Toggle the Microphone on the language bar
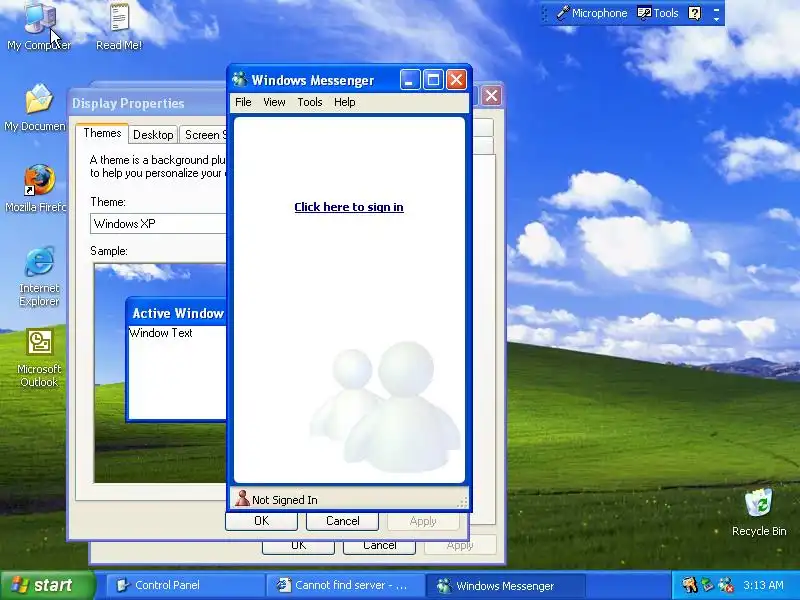Image resolution: width=800 pixels, height=600 pixels. point(592,13)
